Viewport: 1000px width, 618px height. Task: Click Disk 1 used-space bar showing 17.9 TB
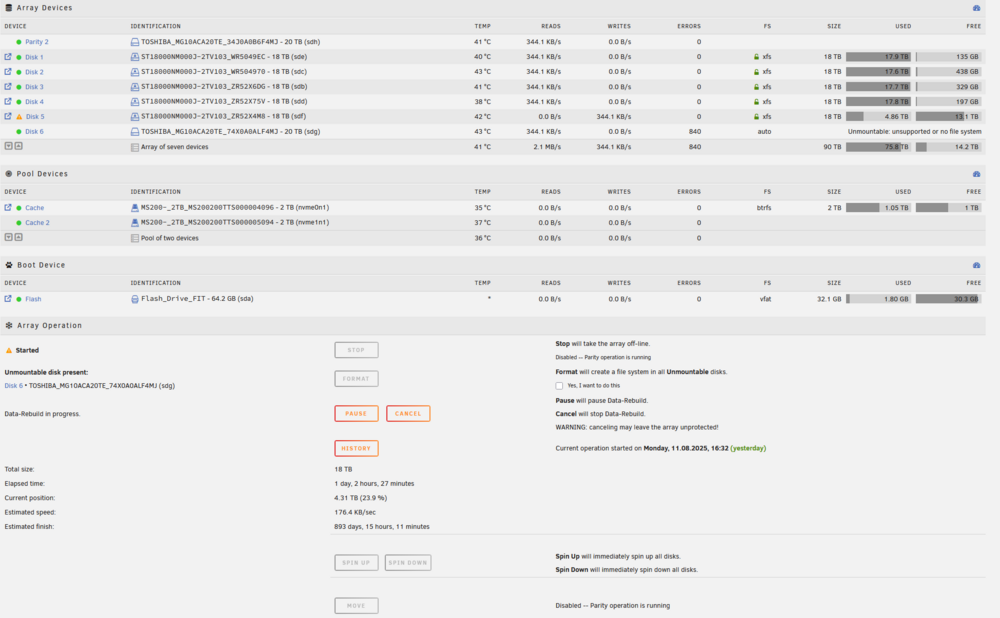tap(878, 57)
